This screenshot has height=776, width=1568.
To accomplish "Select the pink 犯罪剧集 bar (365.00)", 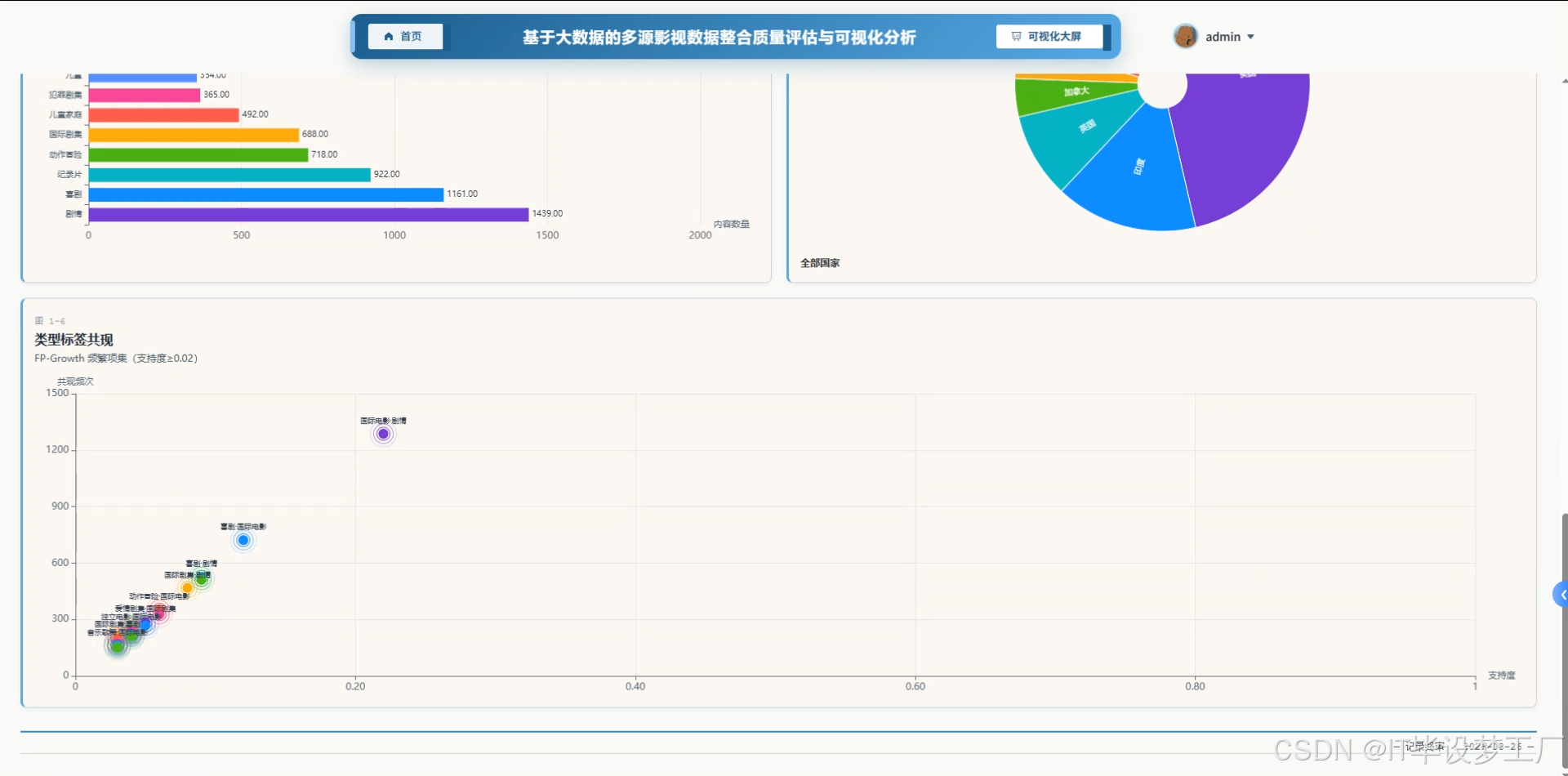I will (x=145, y=95).
